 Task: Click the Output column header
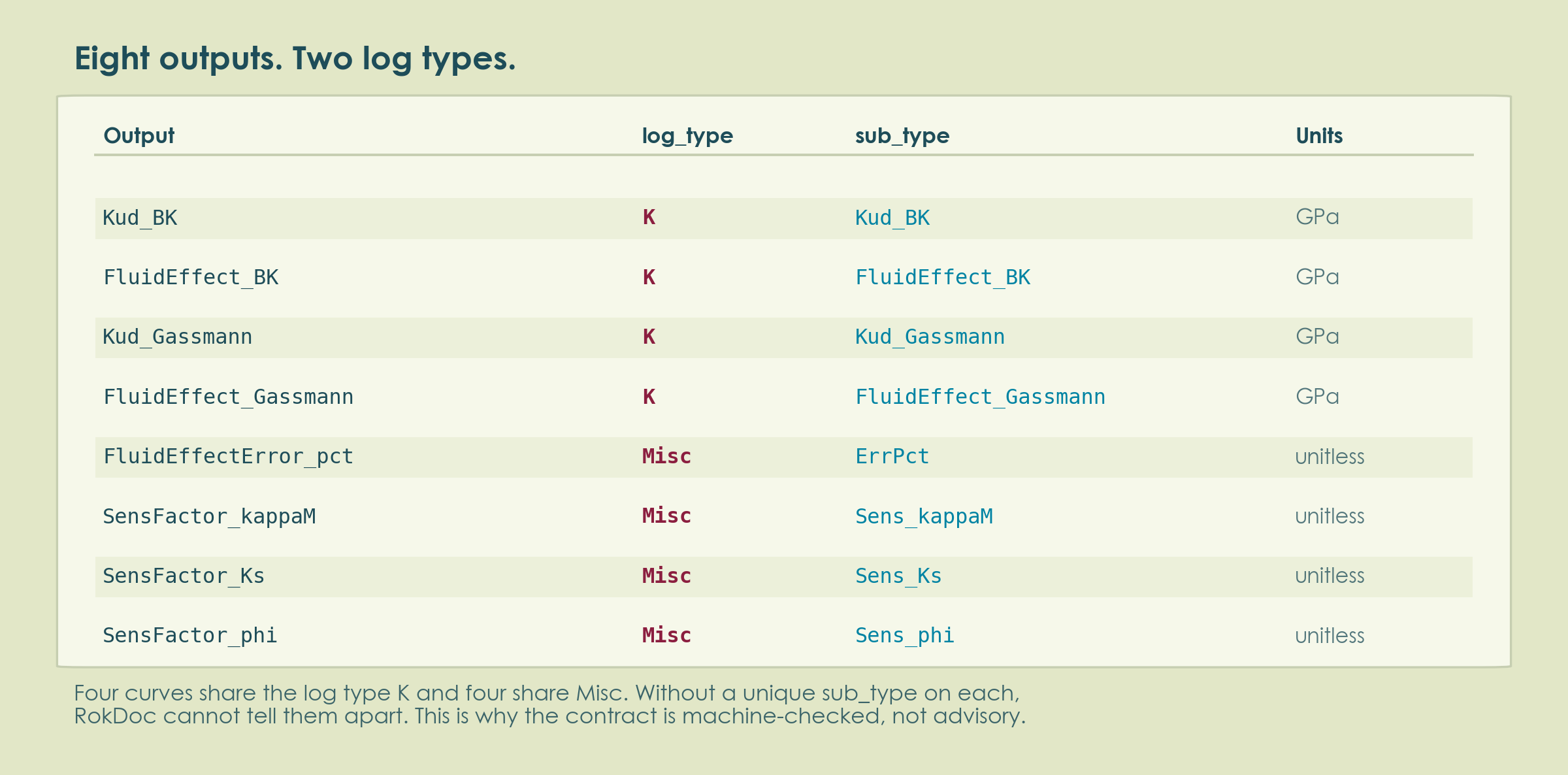coord(139,136)
